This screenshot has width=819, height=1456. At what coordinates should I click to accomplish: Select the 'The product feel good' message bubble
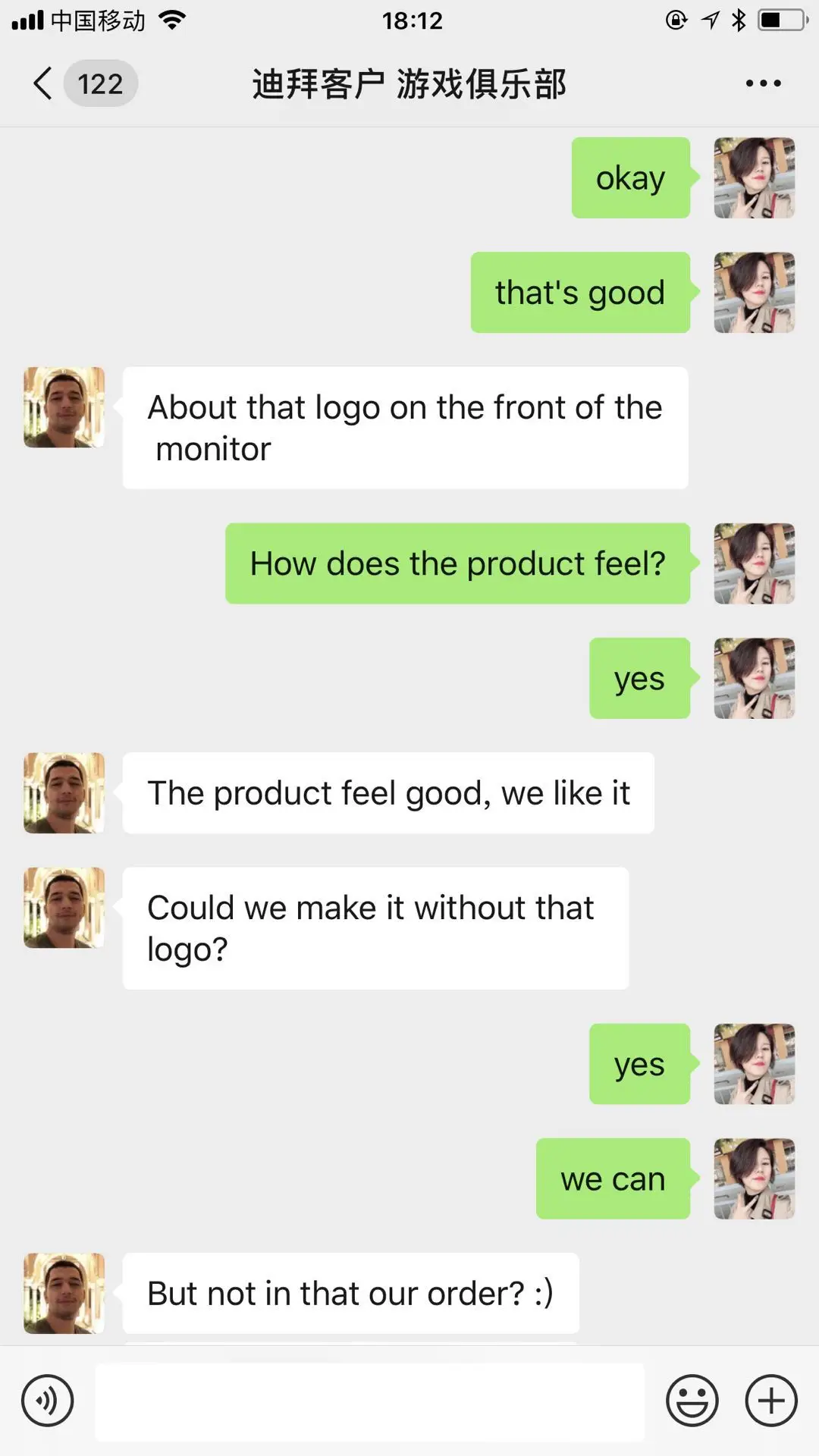point(388,793)
